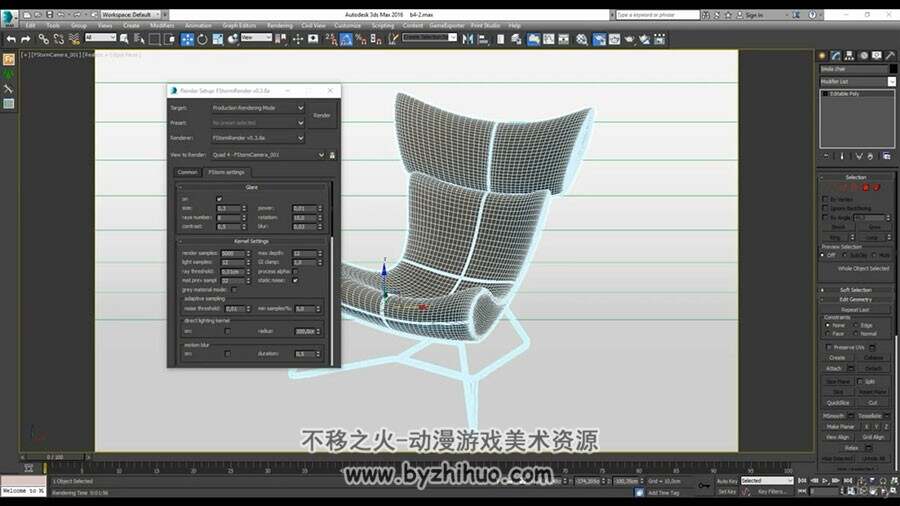This screenshot has width=900, height=506.
Task: Select the Unlink Selection tool
Action: (x=59, y=39)
